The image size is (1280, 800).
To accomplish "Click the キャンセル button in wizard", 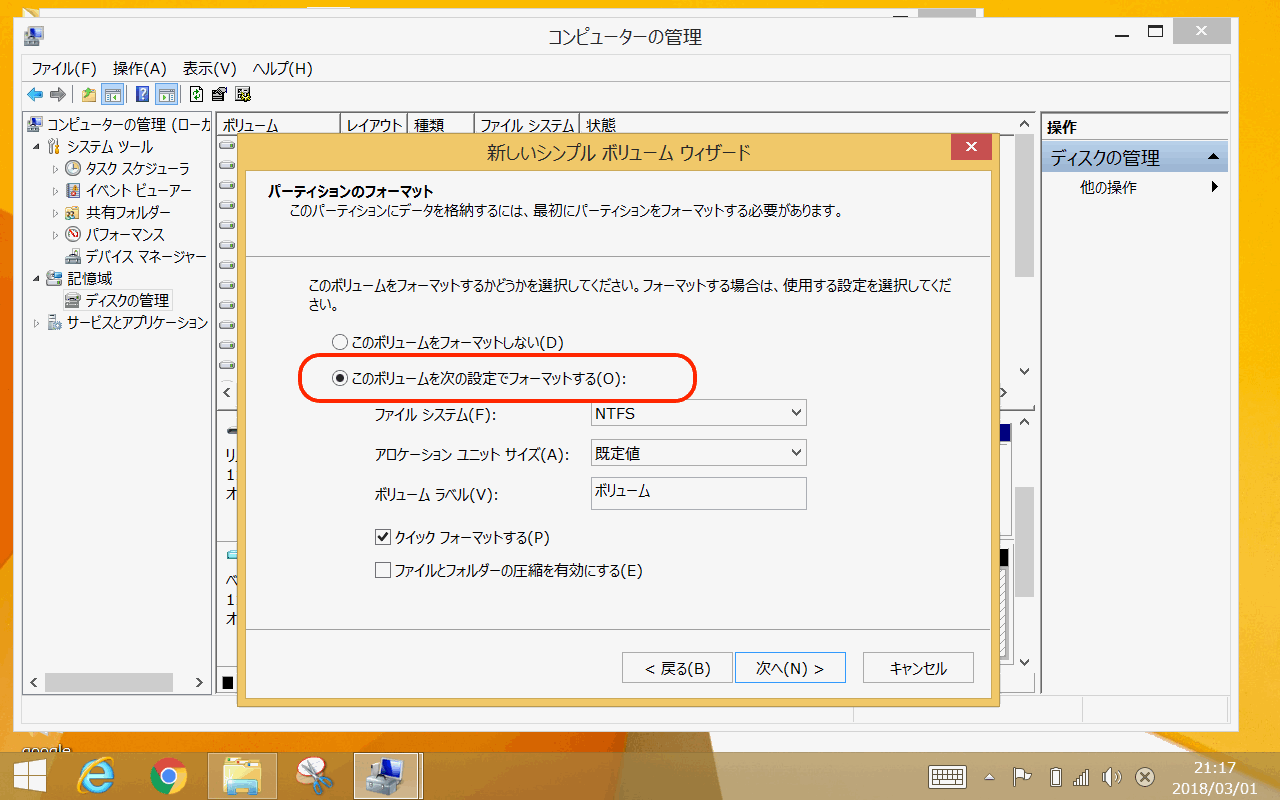I will pyautogui.click(x=917, y=668).
